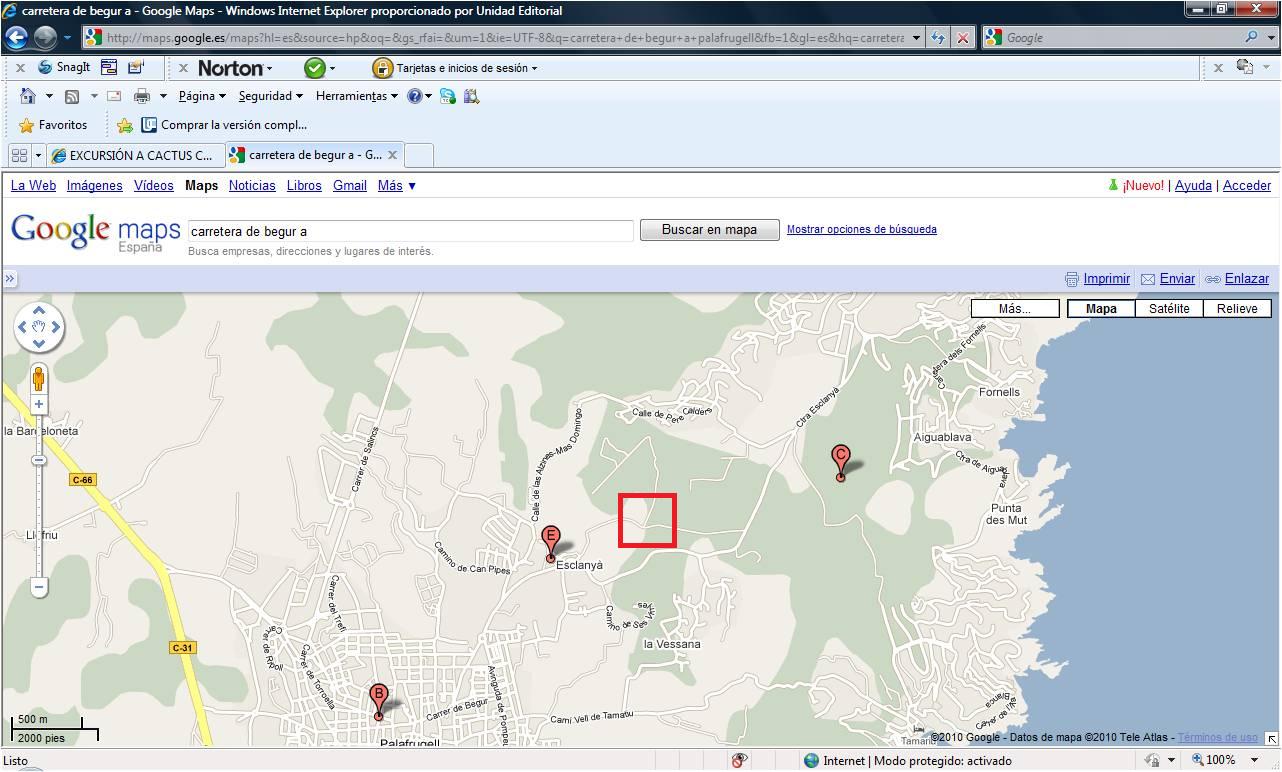Open the Herramientas menu dropdown
This screenshot has height=772, width=1282.
click(357, 96)
